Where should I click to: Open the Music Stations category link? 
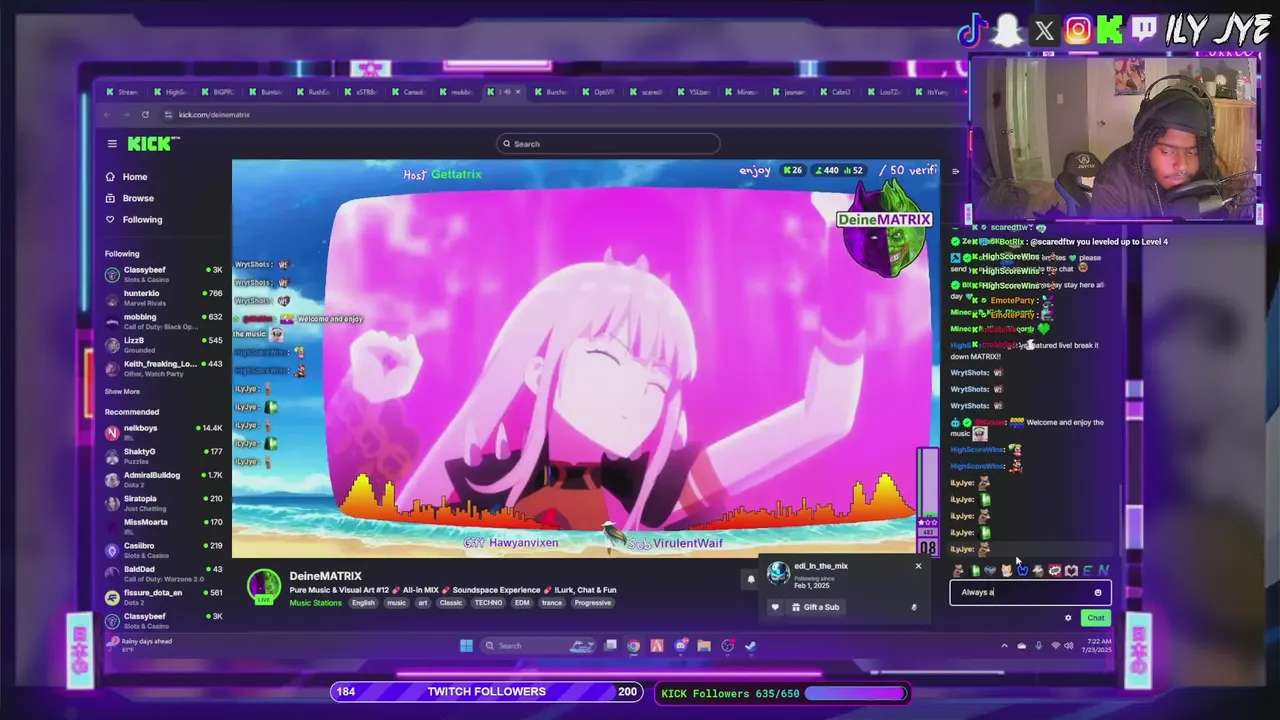[x=315, y=603]
